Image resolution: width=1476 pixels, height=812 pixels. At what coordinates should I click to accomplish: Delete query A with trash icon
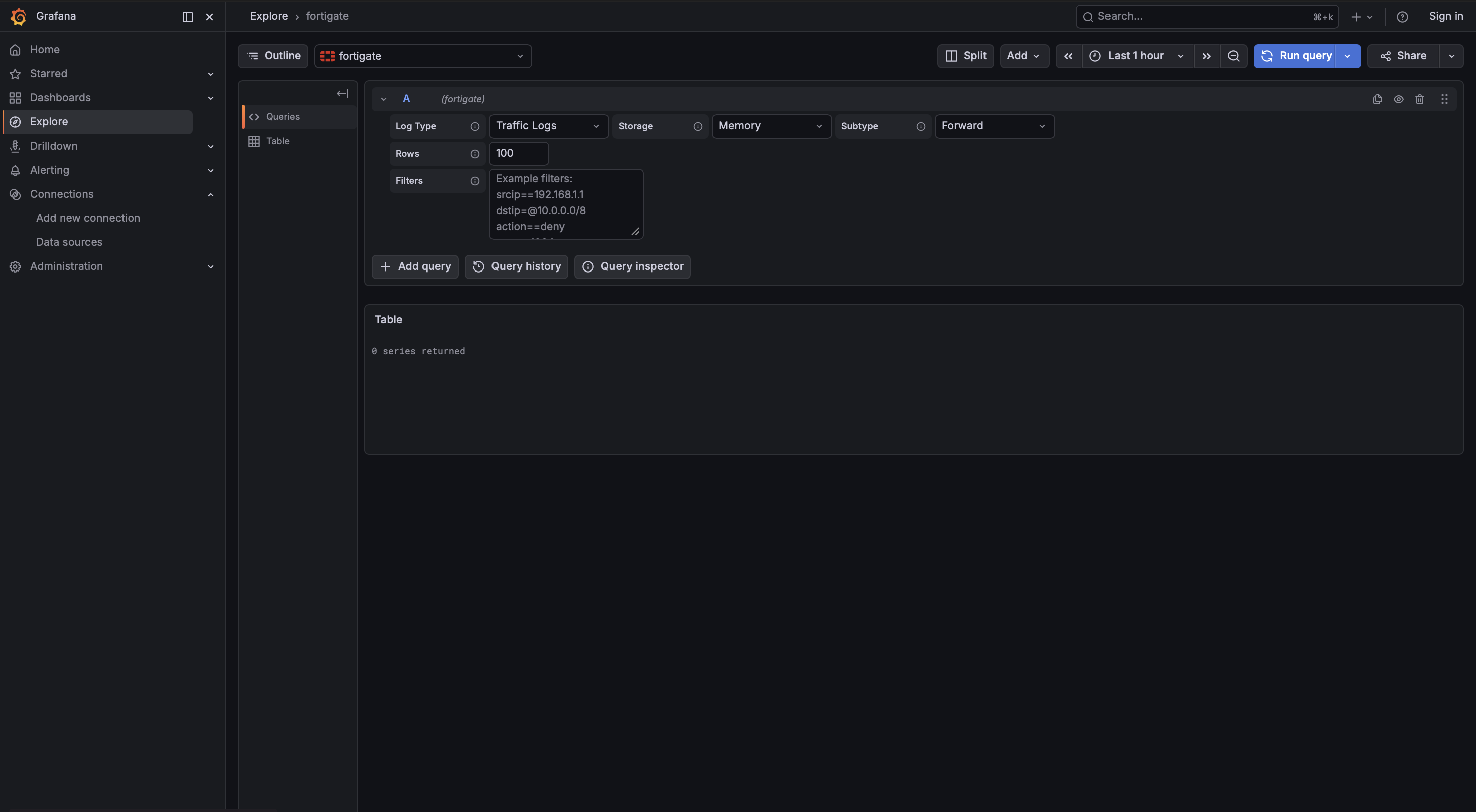(x=1420, y=99)
